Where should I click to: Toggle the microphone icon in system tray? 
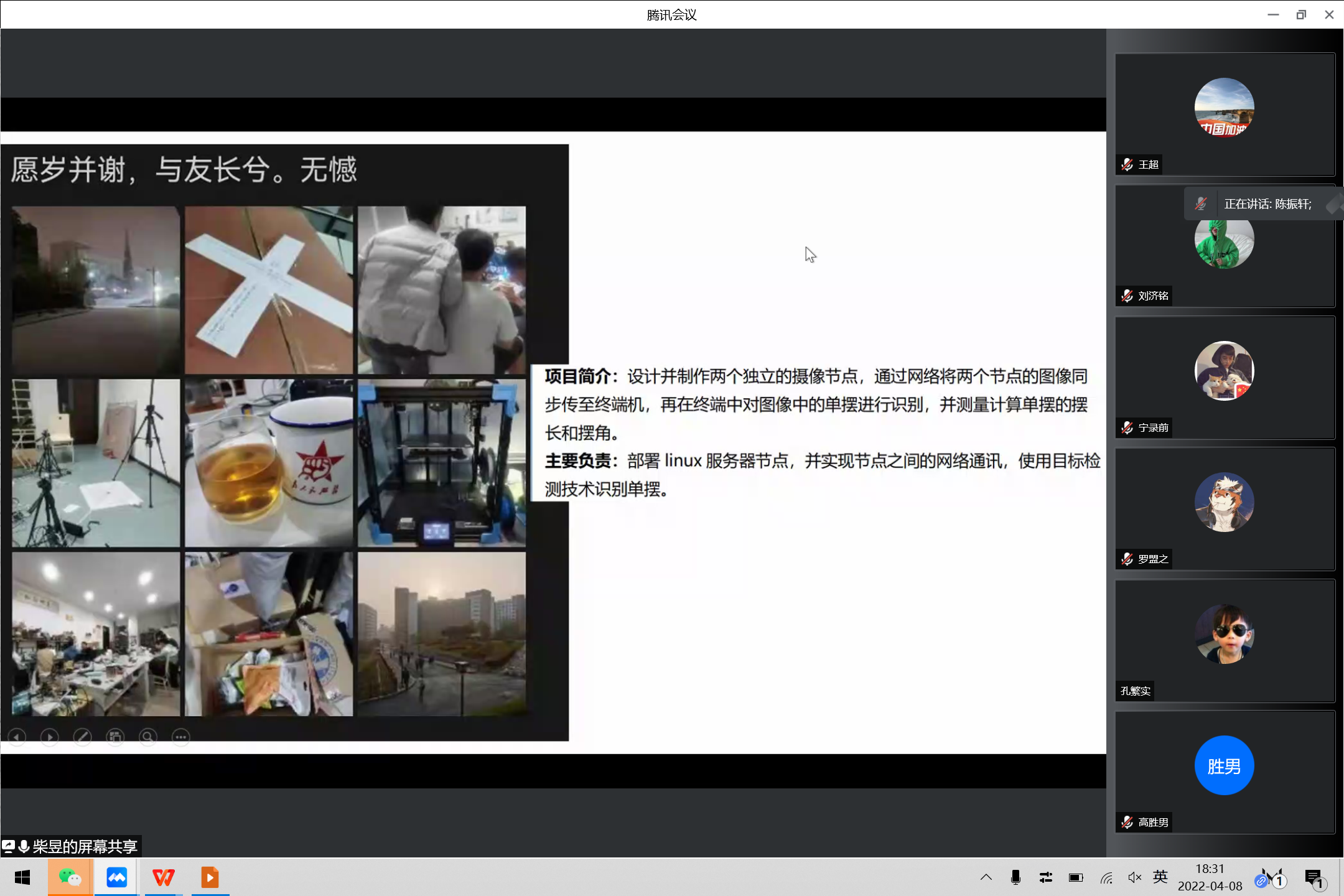pyautogui.click(x=1015, y=877)
